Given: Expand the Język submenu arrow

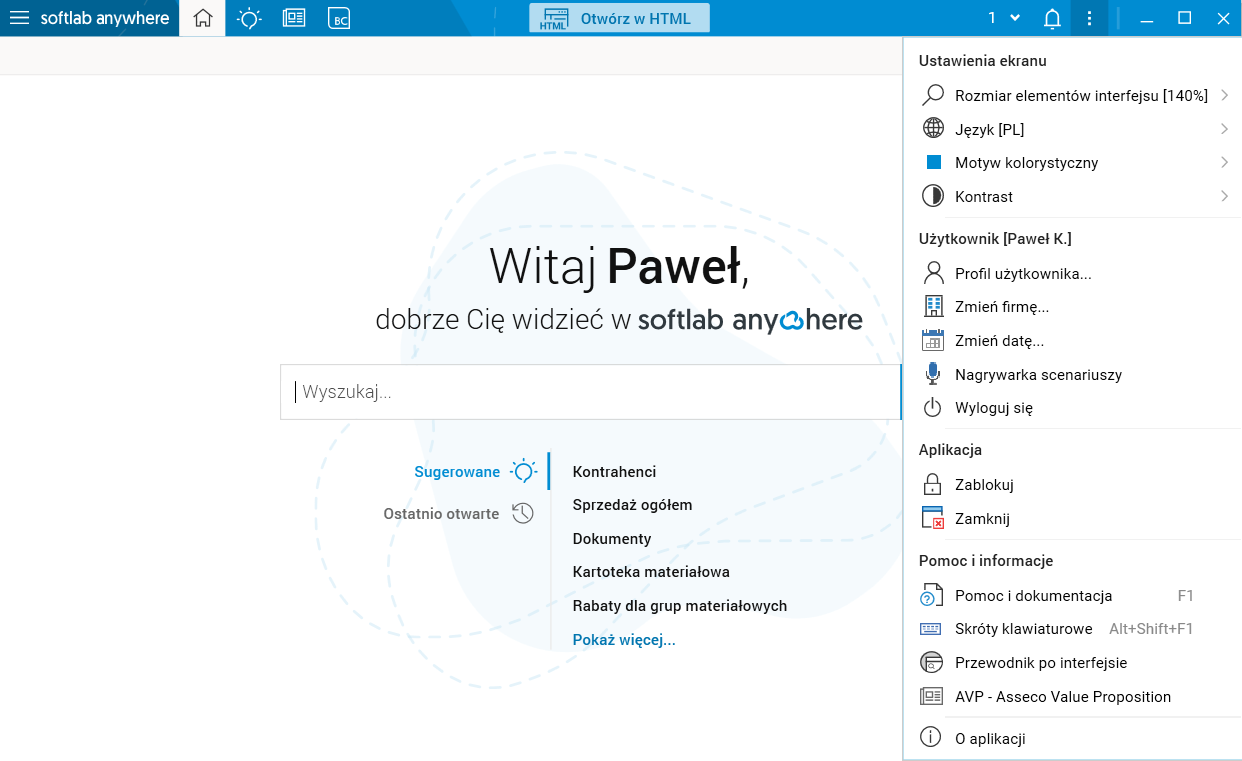Looking at the screenshot, I should [1224, 129].
